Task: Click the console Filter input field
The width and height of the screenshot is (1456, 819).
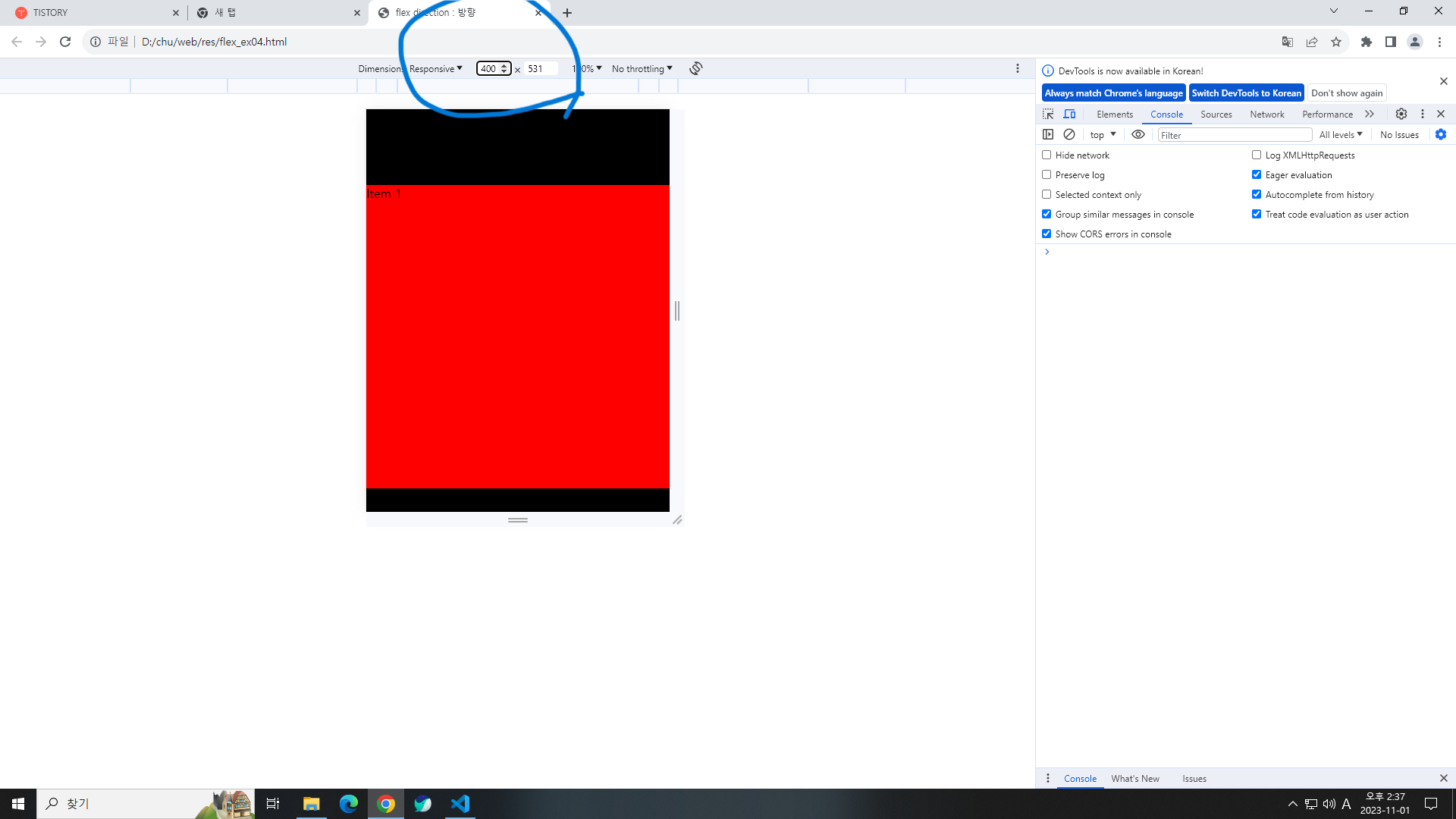Action: (1235, 135)
